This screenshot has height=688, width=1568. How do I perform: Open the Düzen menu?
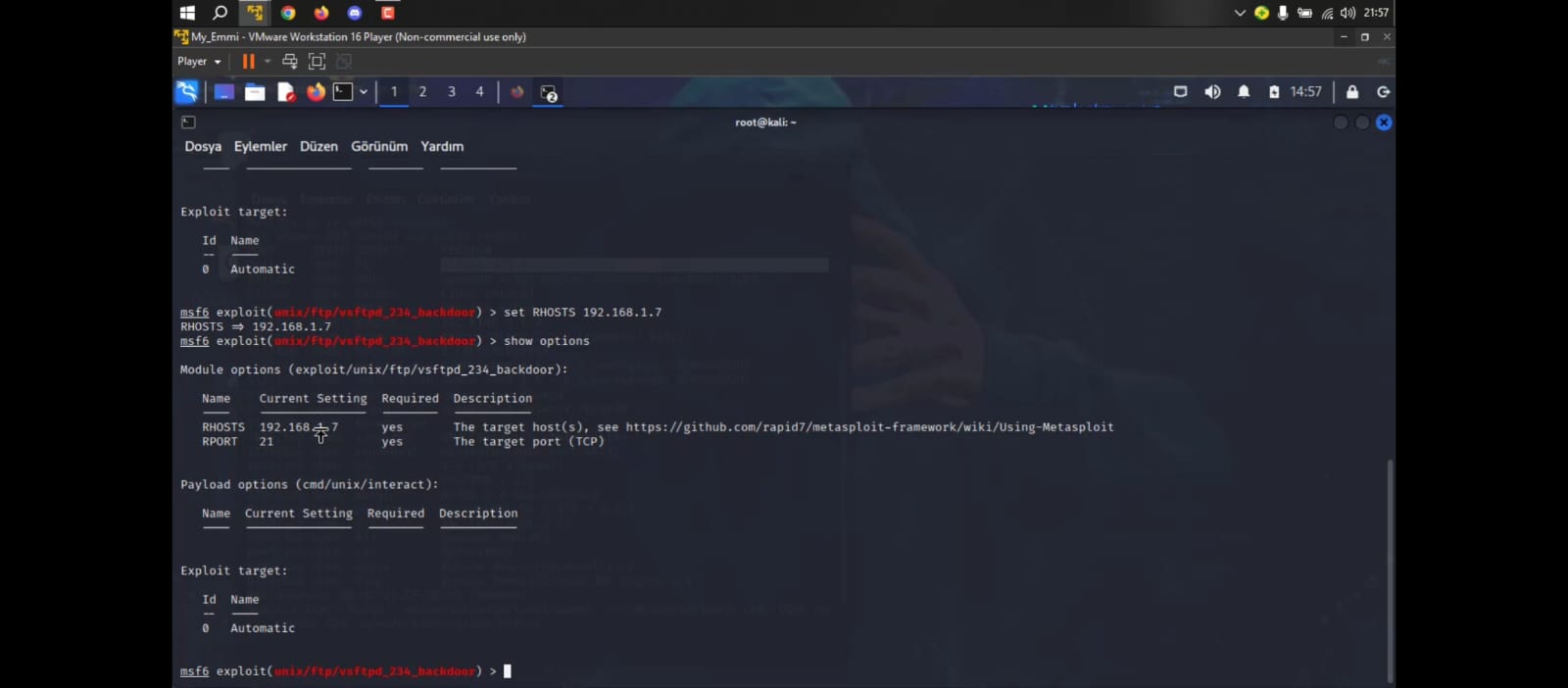coord(318,146)
